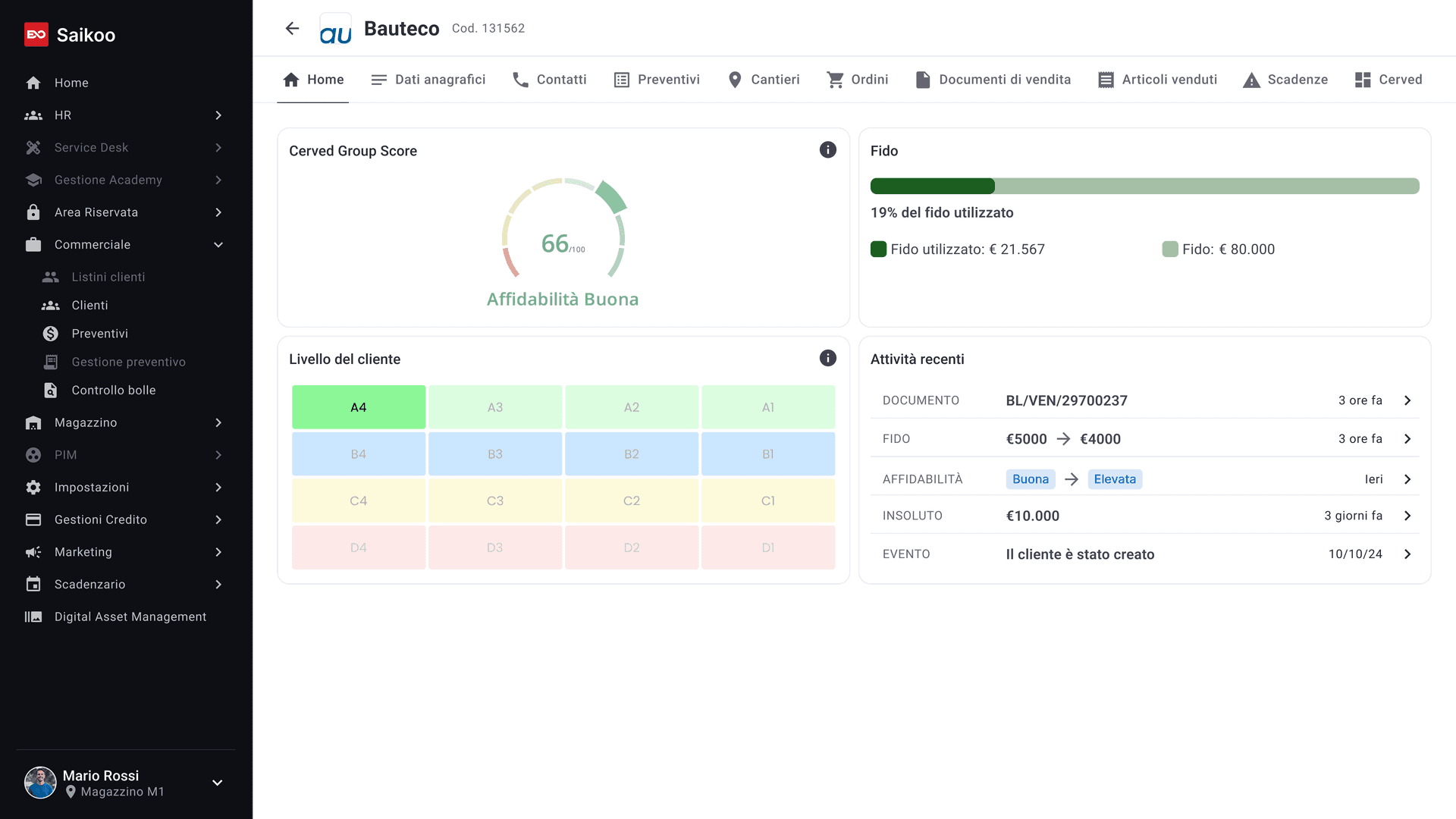Switch to Cerved tab

point(1388,80)
